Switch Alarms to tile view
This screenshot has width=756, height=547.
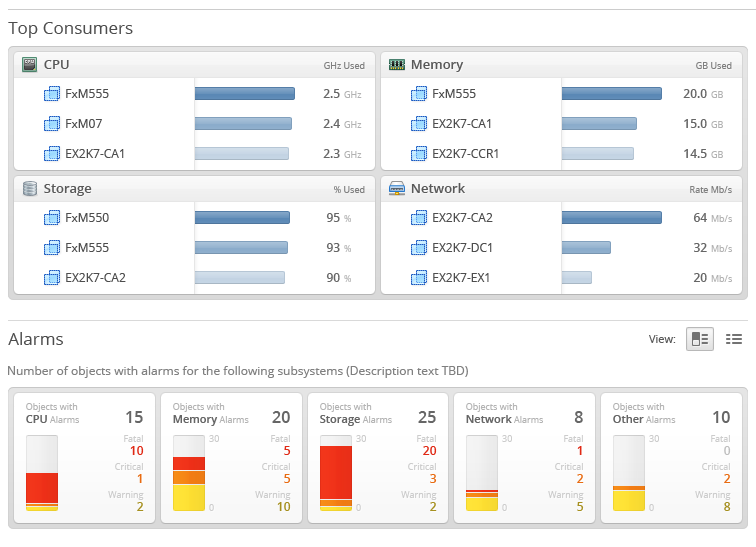[699, 339]
